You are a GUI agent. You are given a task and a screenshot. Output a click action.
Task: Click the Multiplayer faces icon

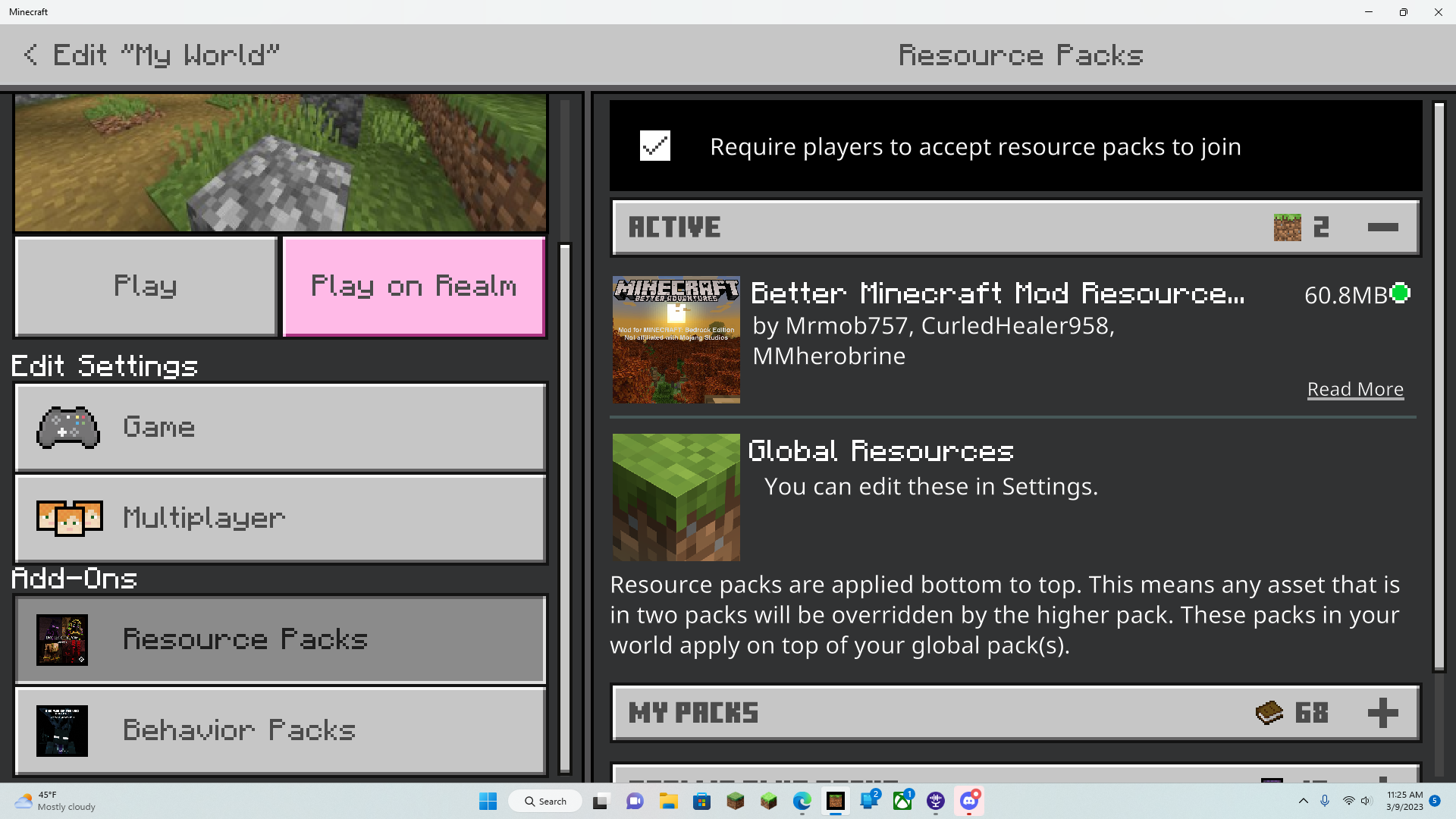coord(69,518)
